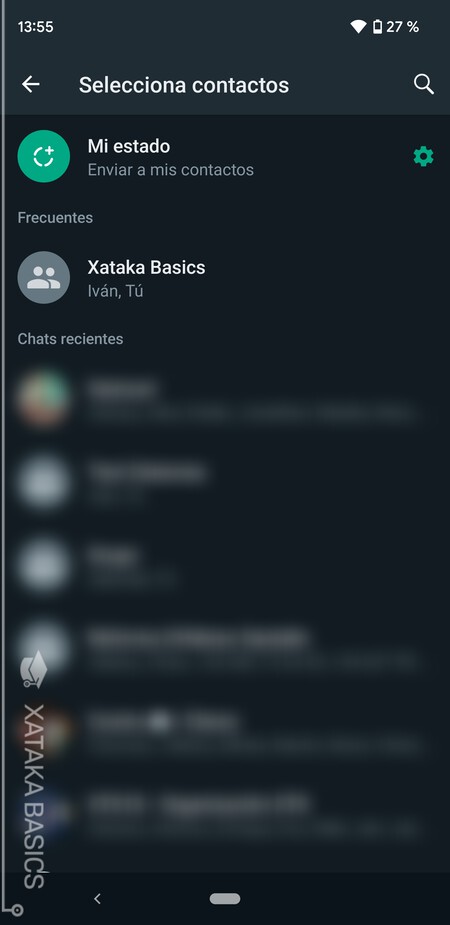Image resolution: width=450 pixels, height=925 pixels.
Task: Tap the 'Chats recientes' section header
Action: (70, 339)
